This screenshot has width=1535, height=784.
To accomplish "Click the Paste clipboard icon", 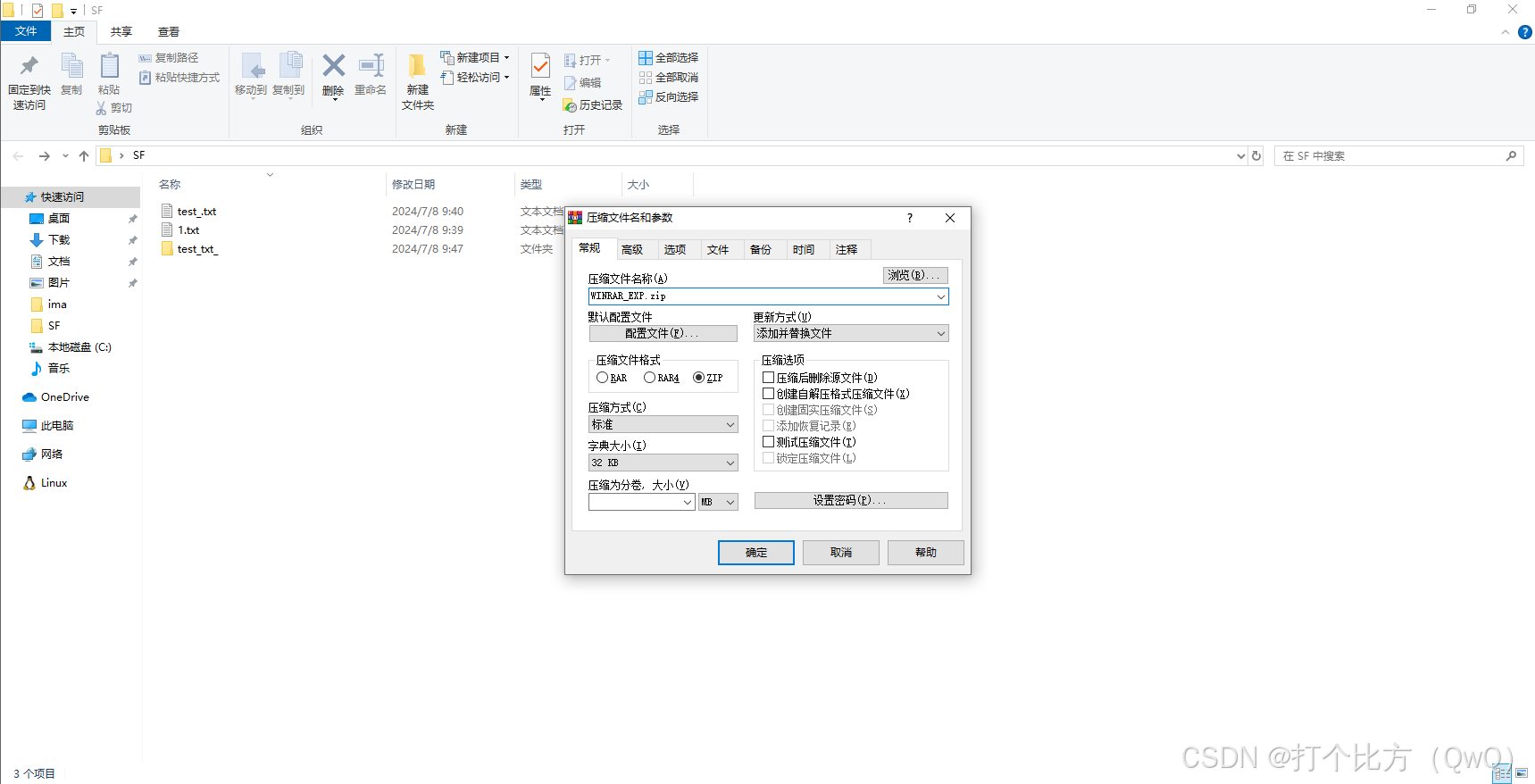I will point(109,66).
